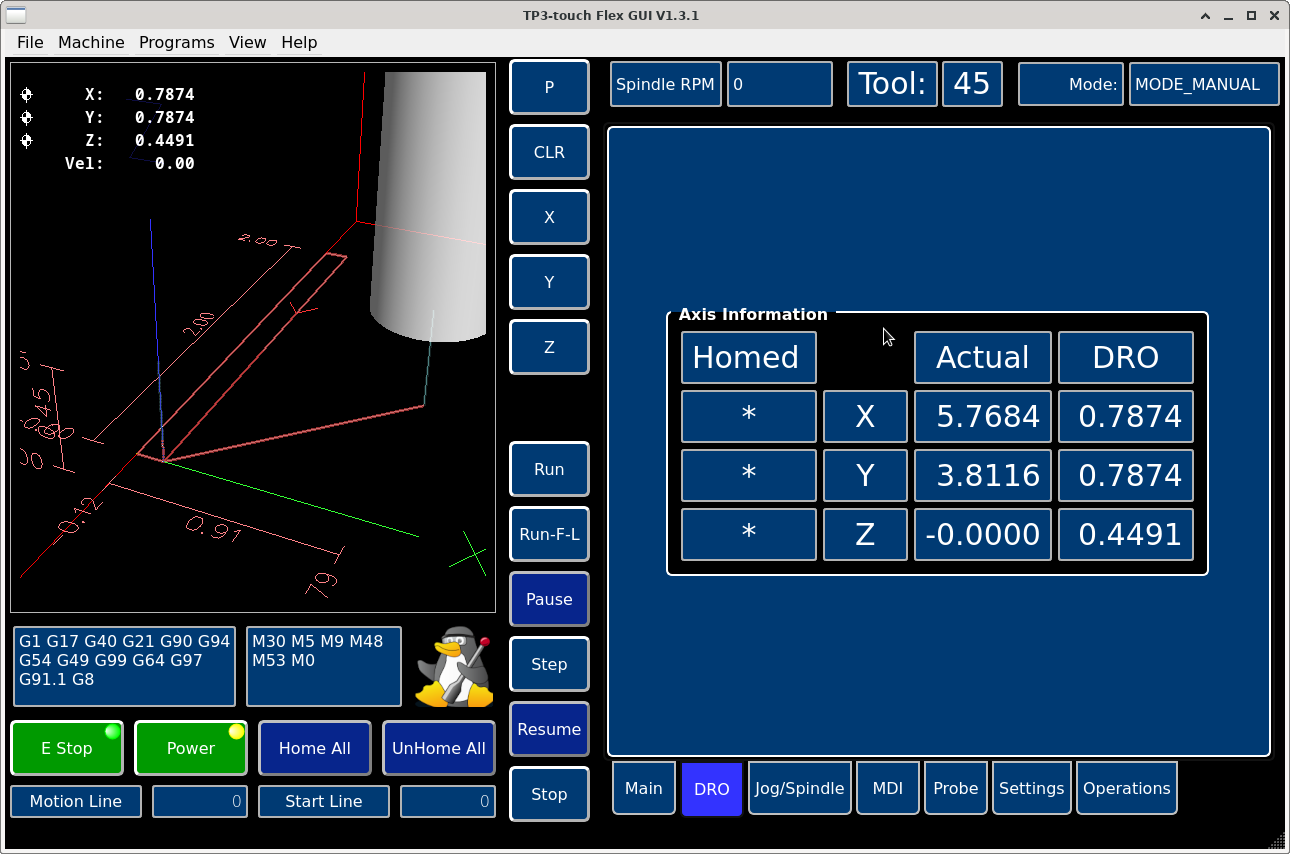Click the Start Line number field

[447, 801]
